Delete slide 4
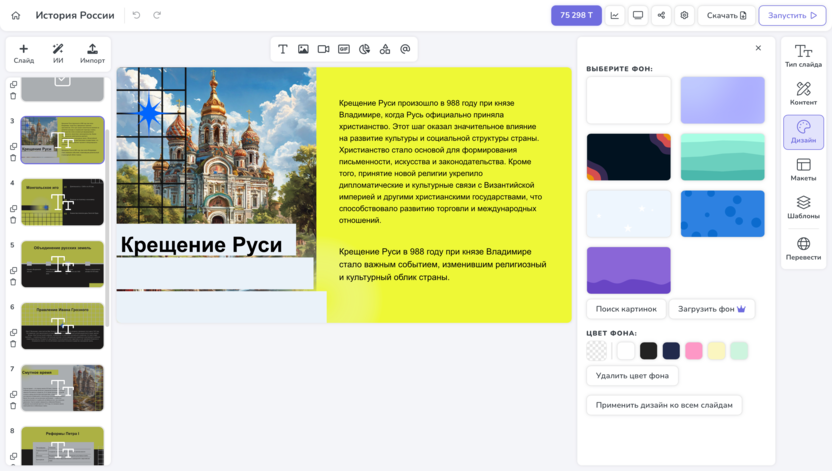 (13, 220)
